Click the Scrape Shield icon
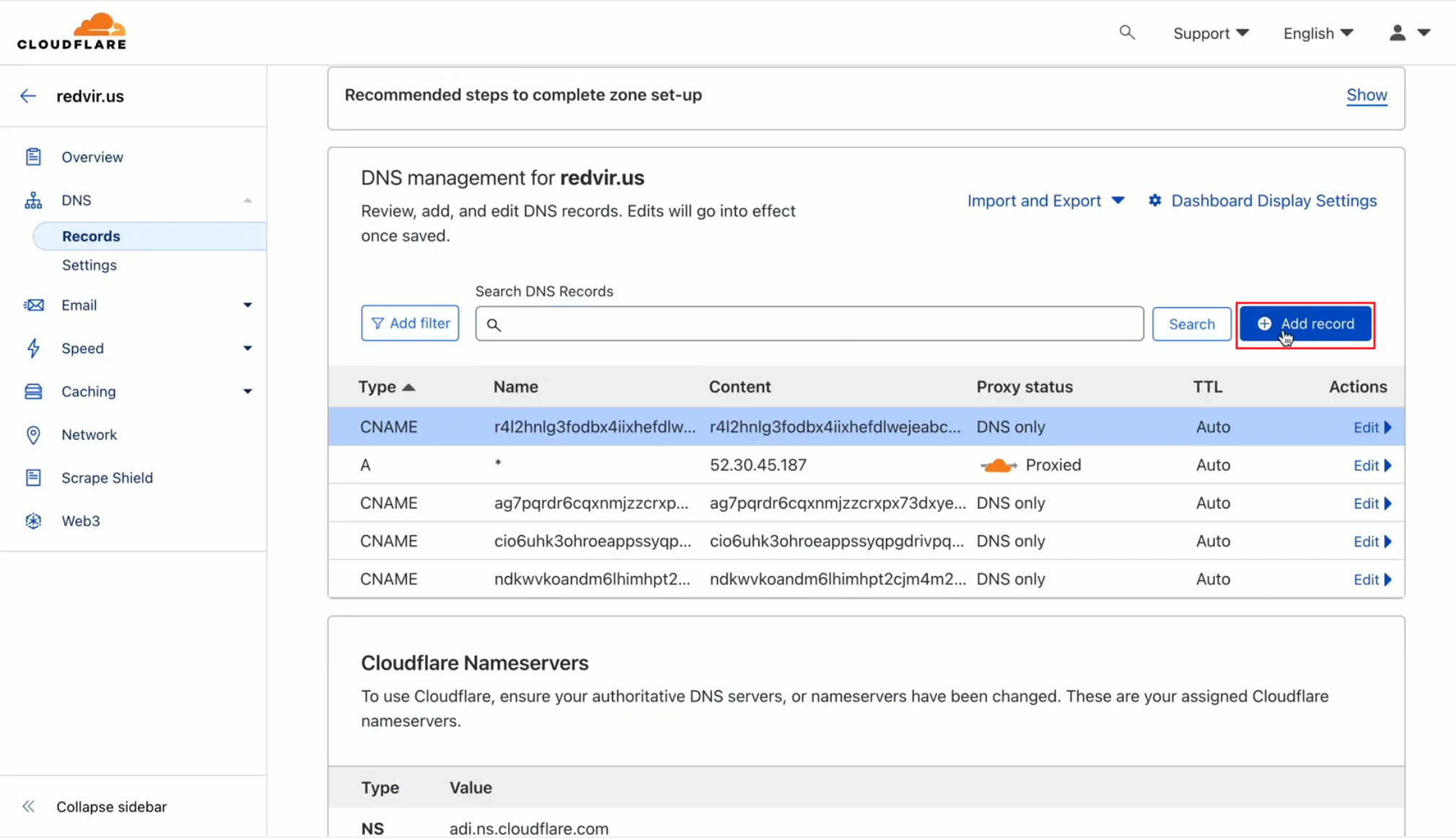This screenshot has width=1456, height=838. (33, 477)
